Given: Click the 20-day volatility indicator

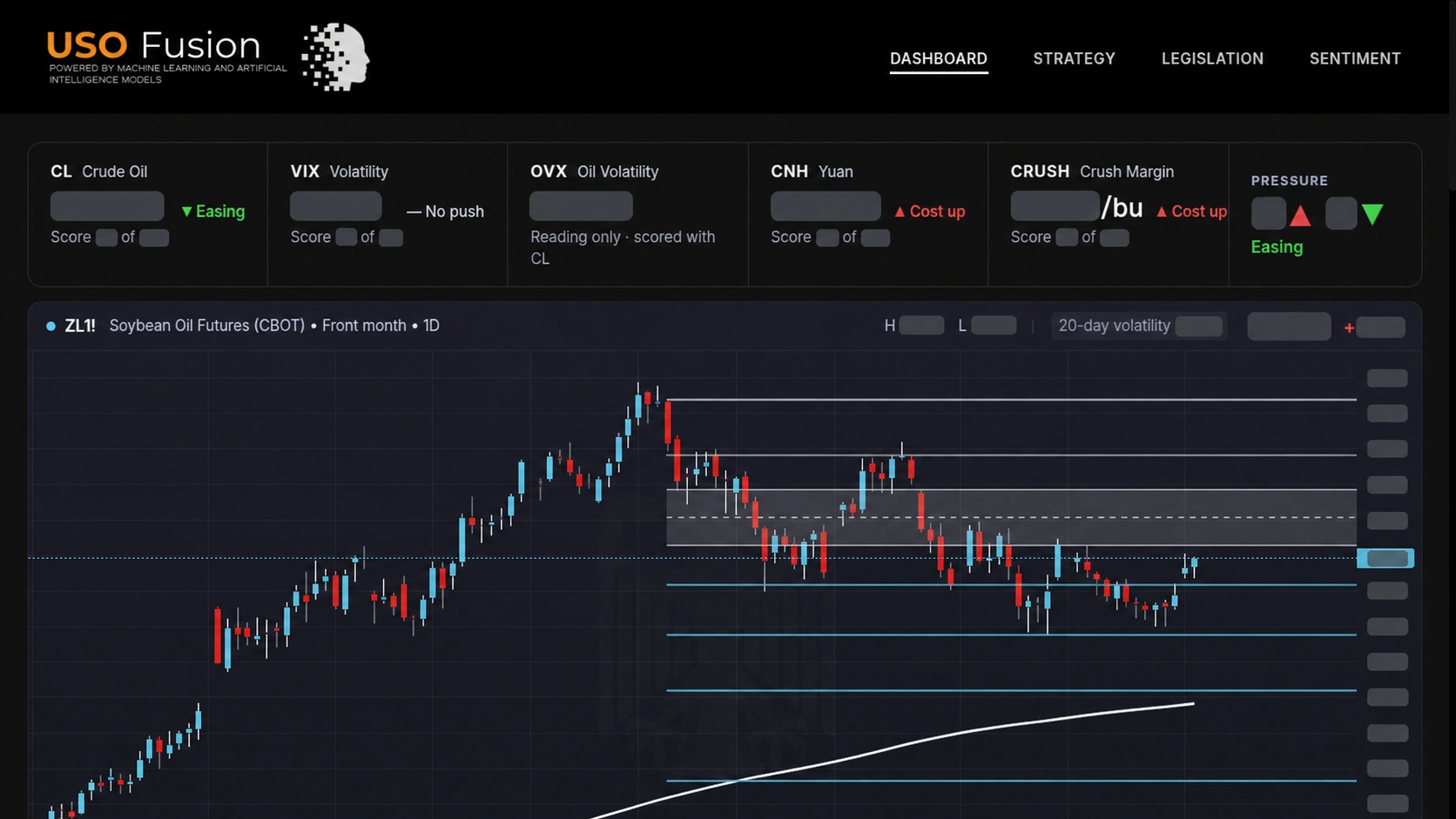Looking at the screenshot, I should pos(1139,326).
